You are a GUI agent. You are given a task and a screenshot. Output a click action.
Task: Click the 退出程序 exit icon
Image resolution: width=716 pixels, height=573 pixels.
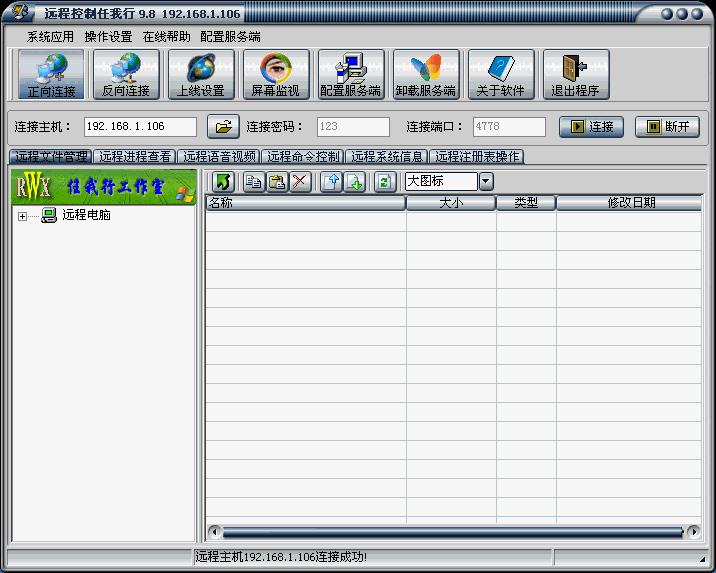pyautogui.click(x=575, y=75)
